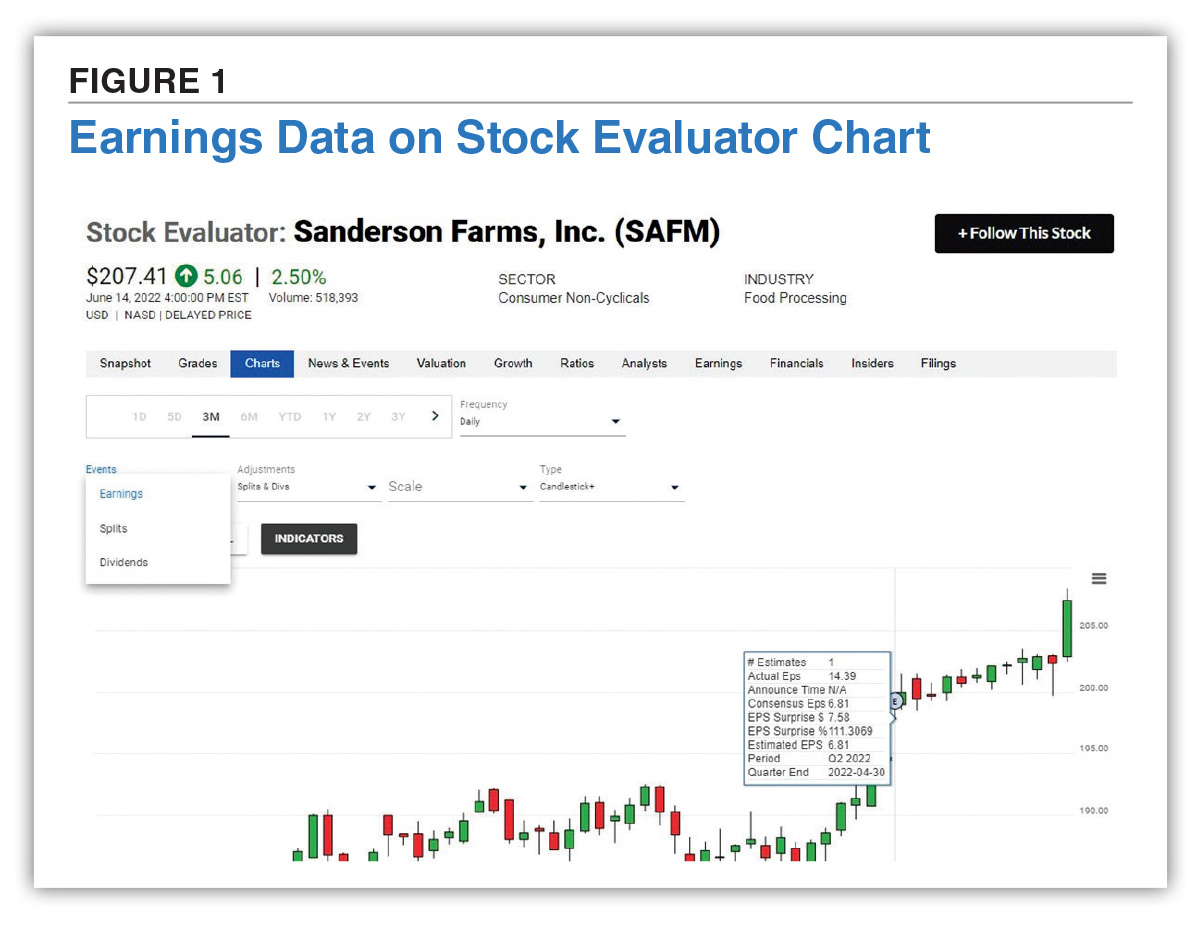
Task: Open the INDICATORS panel
Action: [x=308, y=538]
